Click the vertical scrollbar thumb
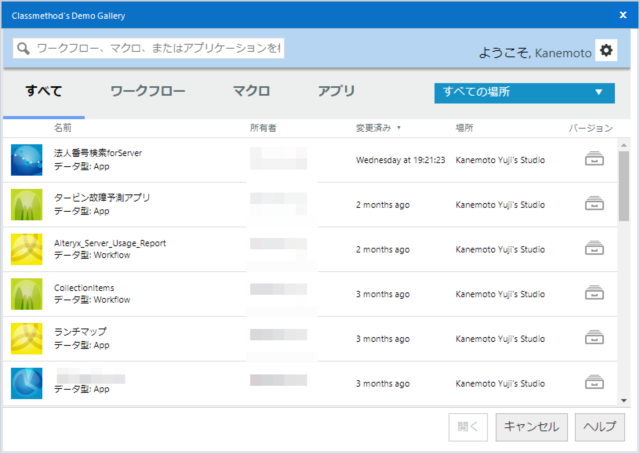Image resolution: width=640 pixels, height=454 pixels. point(624,186)
